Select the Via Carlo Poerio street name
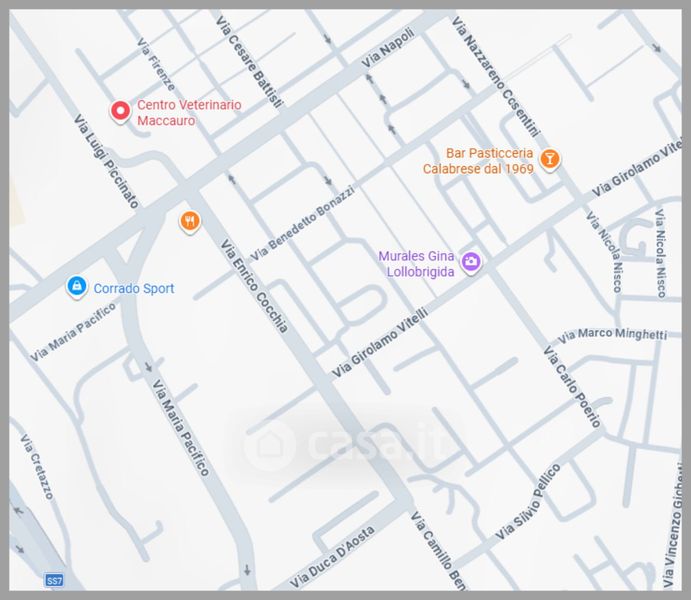691x600 pixels. 571,387
